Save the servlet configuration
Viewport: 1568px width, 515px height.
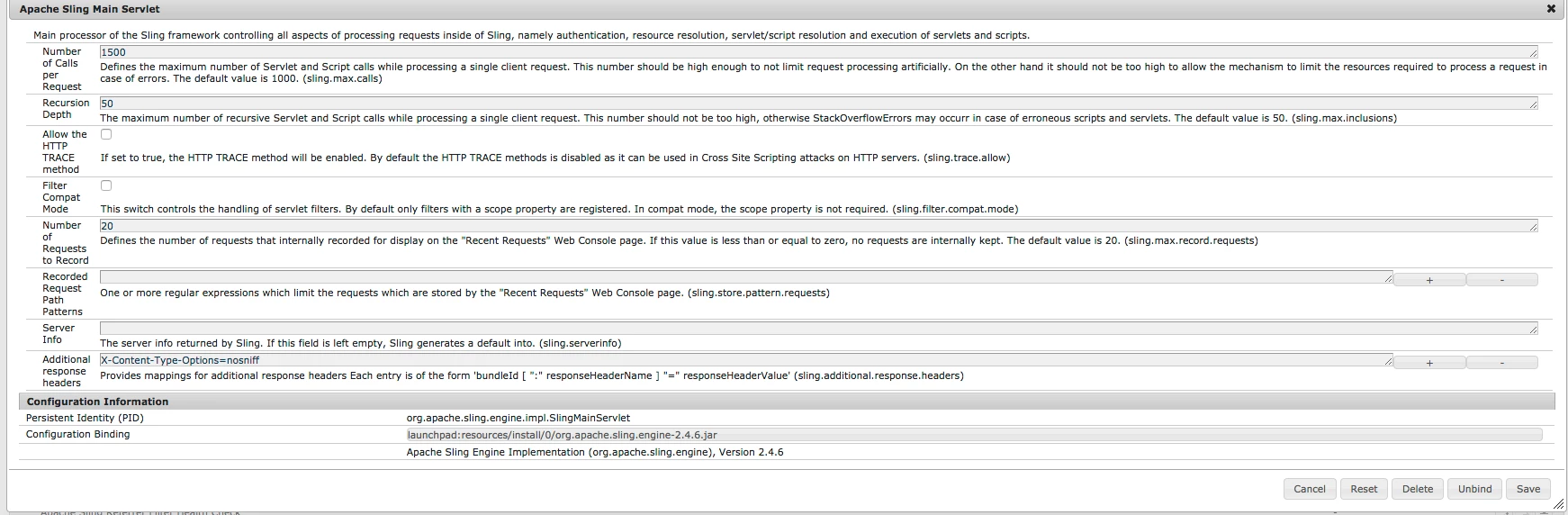tap(1528, 489)
